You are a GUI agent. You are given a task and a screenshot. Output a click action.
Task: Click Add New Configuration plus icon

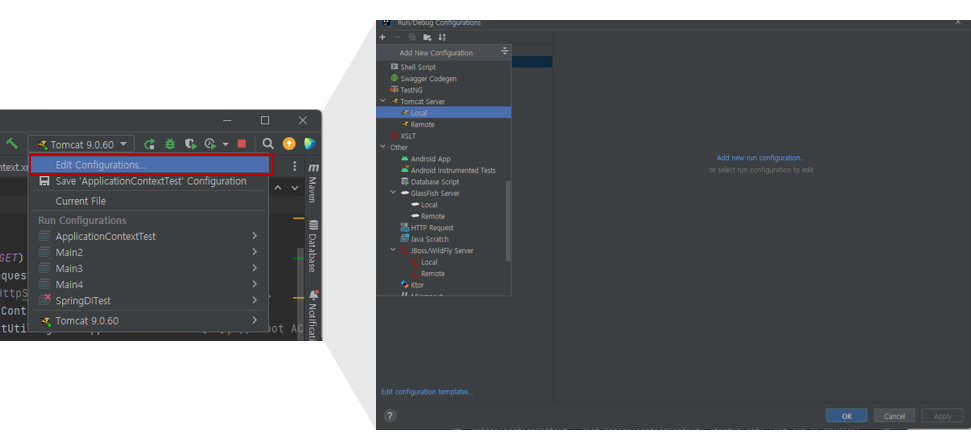tap(383, 37)
